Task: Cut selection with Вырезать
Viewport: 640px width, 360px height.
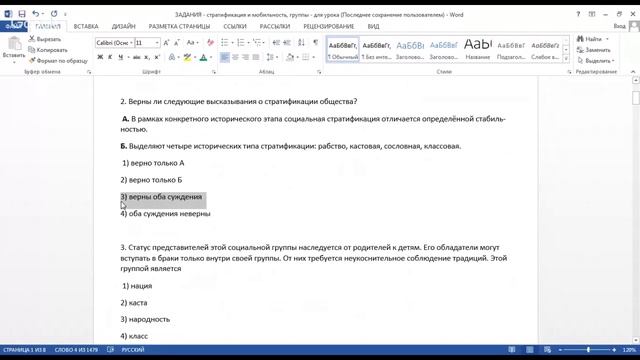Action: tap(45, 39)
